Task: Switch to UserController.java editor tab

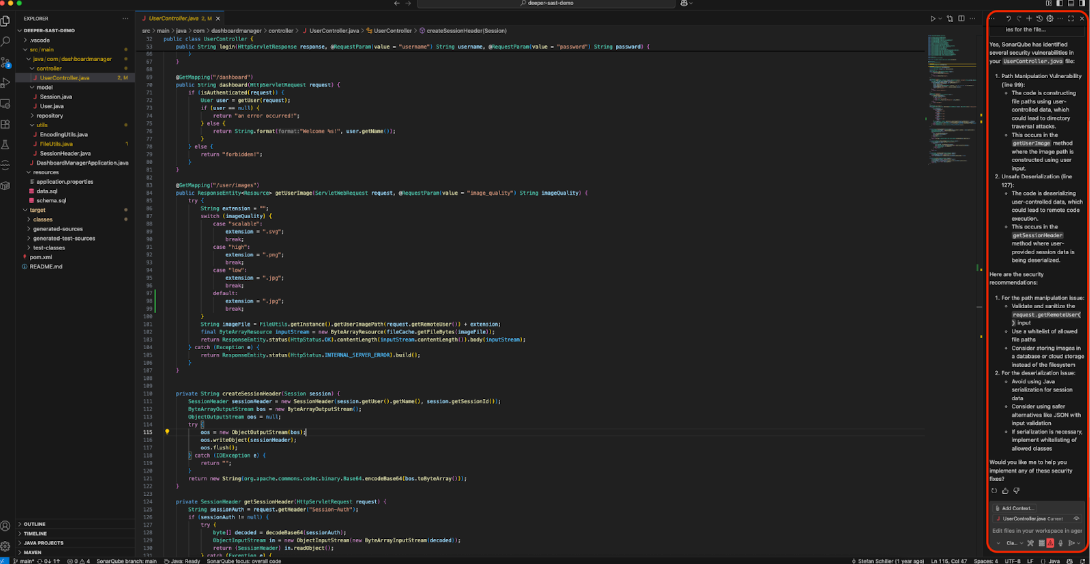Action: pos(172,18)
